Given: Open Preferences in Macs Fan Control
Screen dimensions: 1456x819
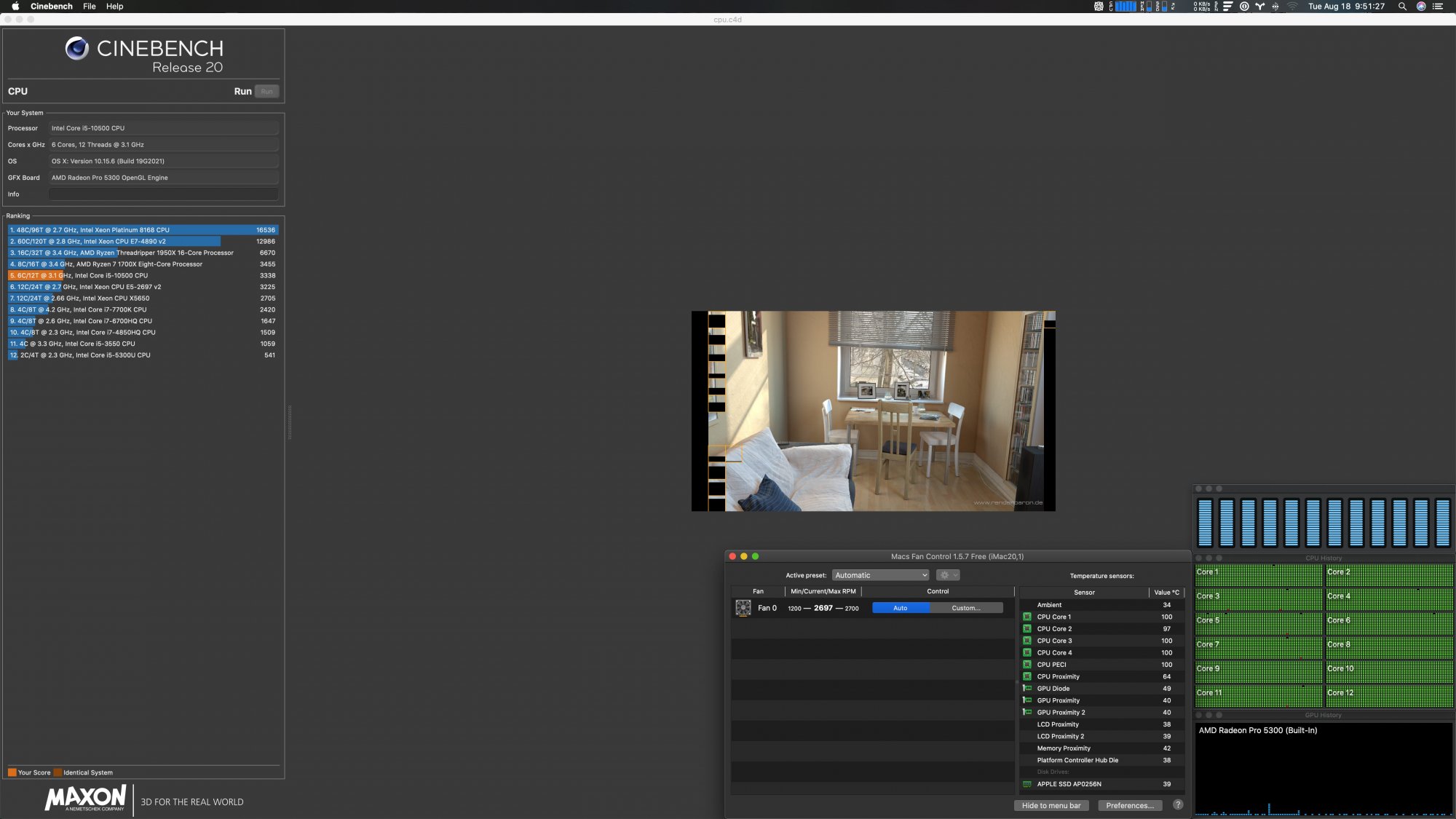Looking at the screenshot, I should 1130,805.
